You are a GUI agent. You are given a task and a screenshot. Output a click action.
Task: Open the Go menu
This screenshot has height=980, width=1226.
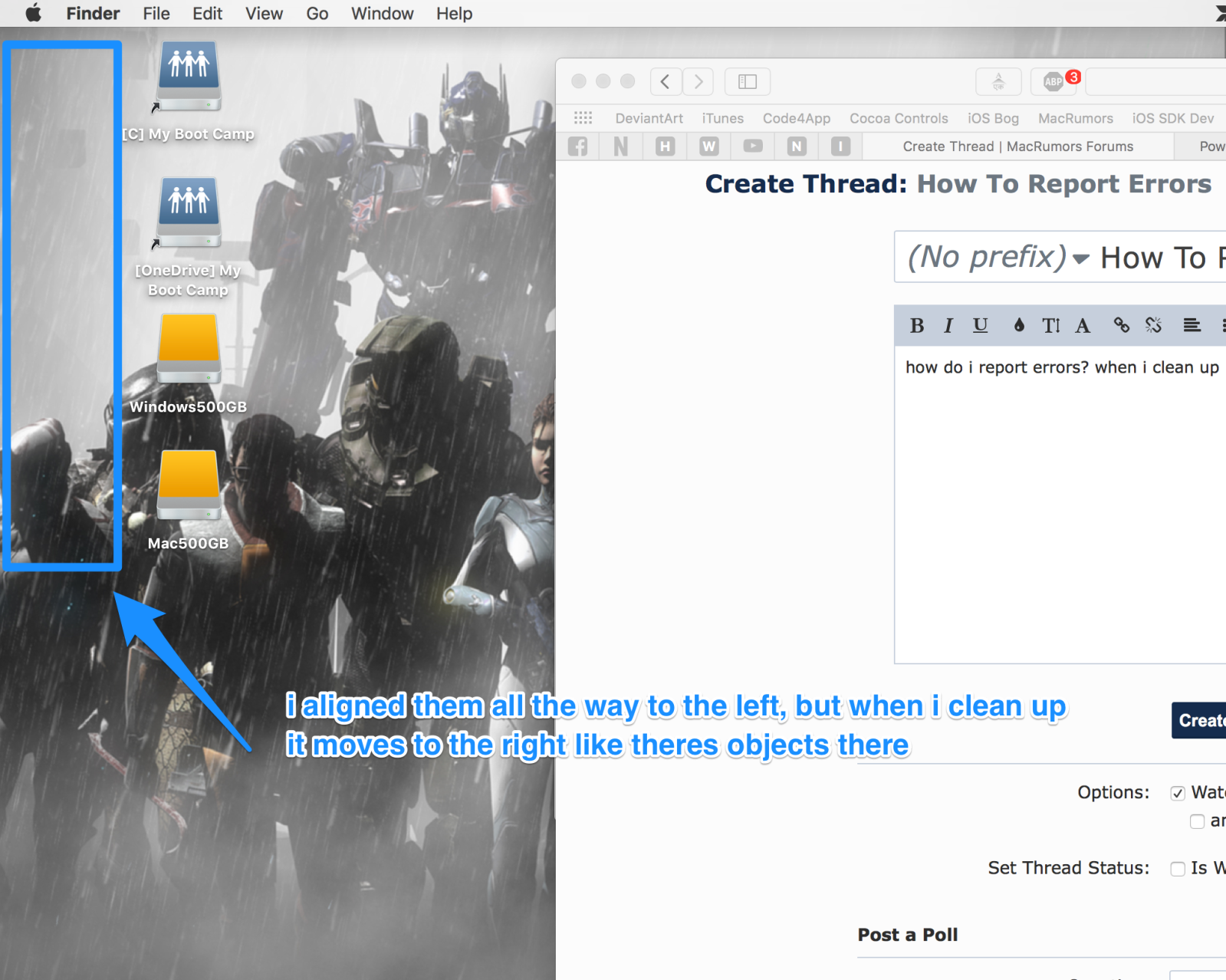[317, 13]
